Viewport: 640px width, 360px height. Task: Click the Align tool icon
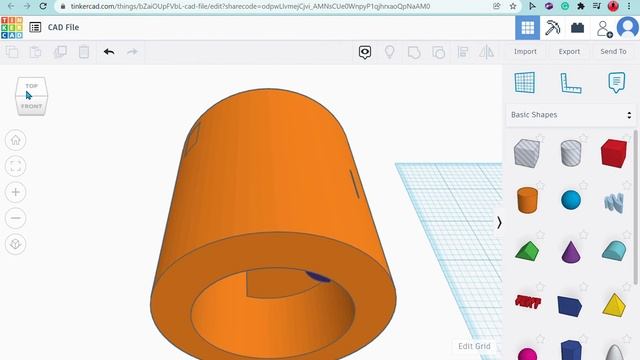click(x=463, y=52)
